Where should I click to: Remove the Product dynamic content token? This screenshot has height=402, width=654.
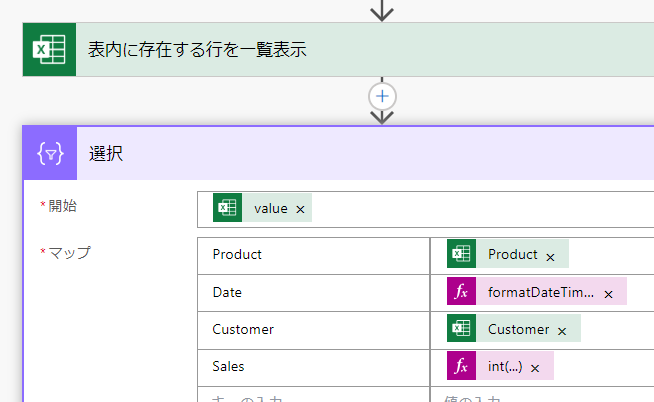click(x=550, y=256)
